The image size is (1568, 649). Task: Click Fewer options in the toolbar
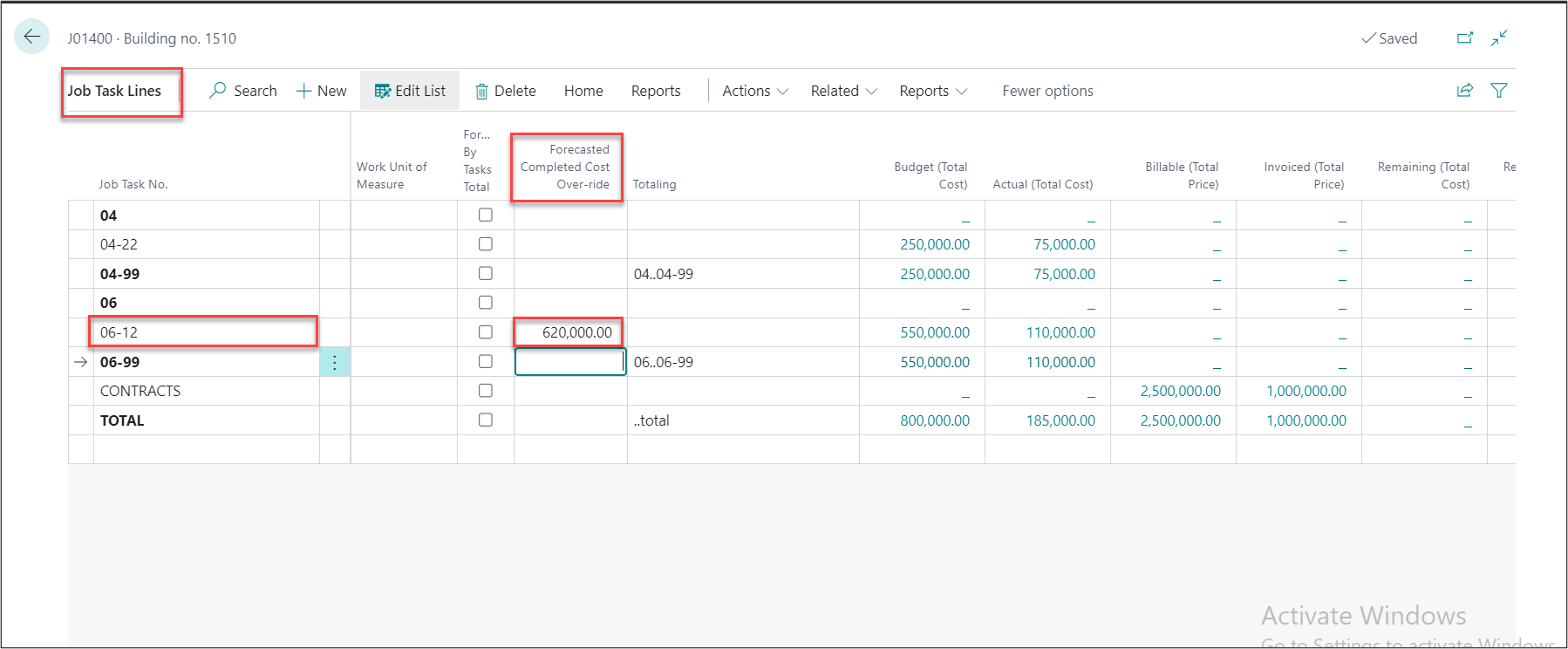pos(1047,91)
